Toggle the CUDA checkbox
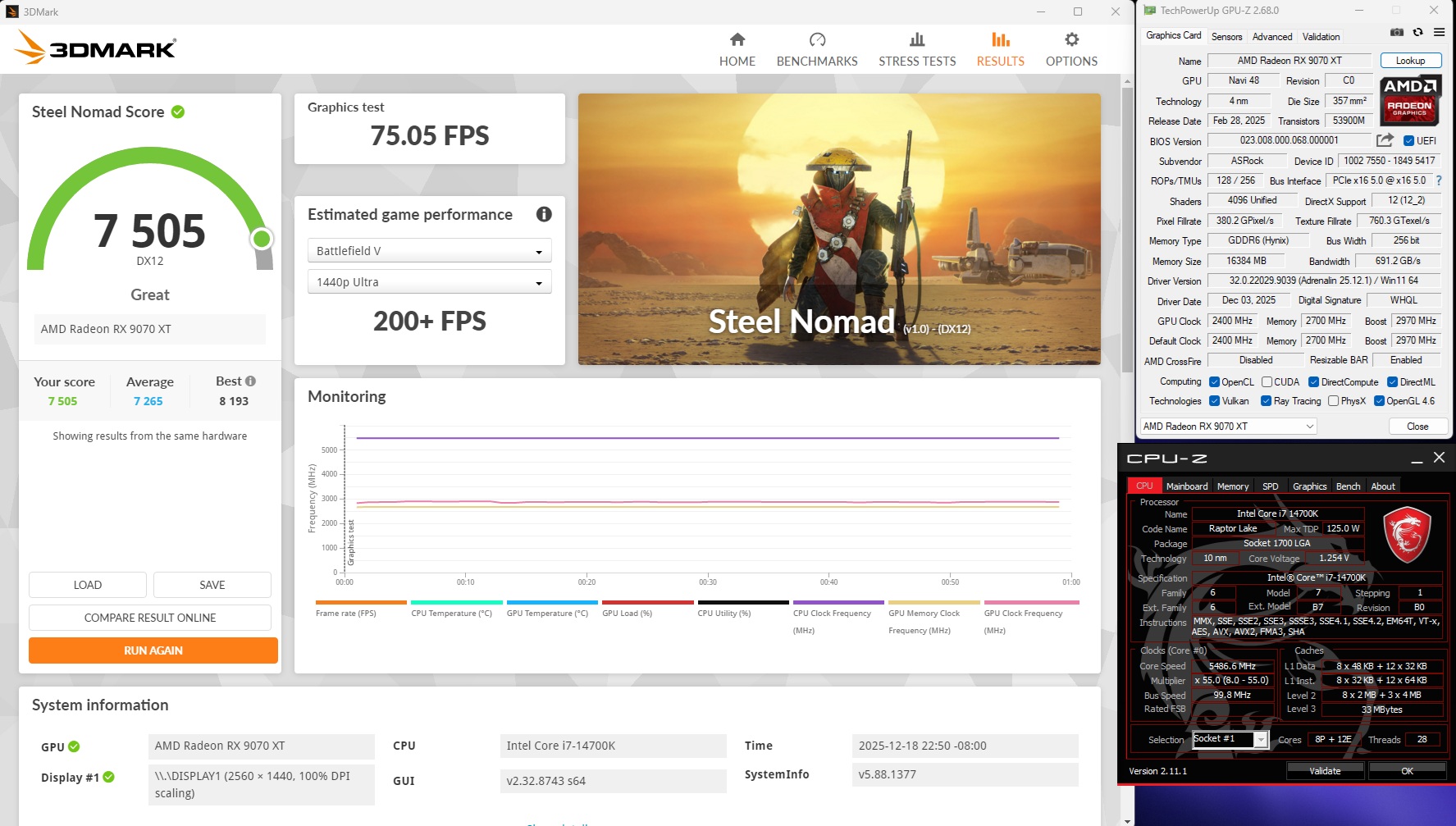This screenshot has height=826, width=1456. (x=1267, y=382)
